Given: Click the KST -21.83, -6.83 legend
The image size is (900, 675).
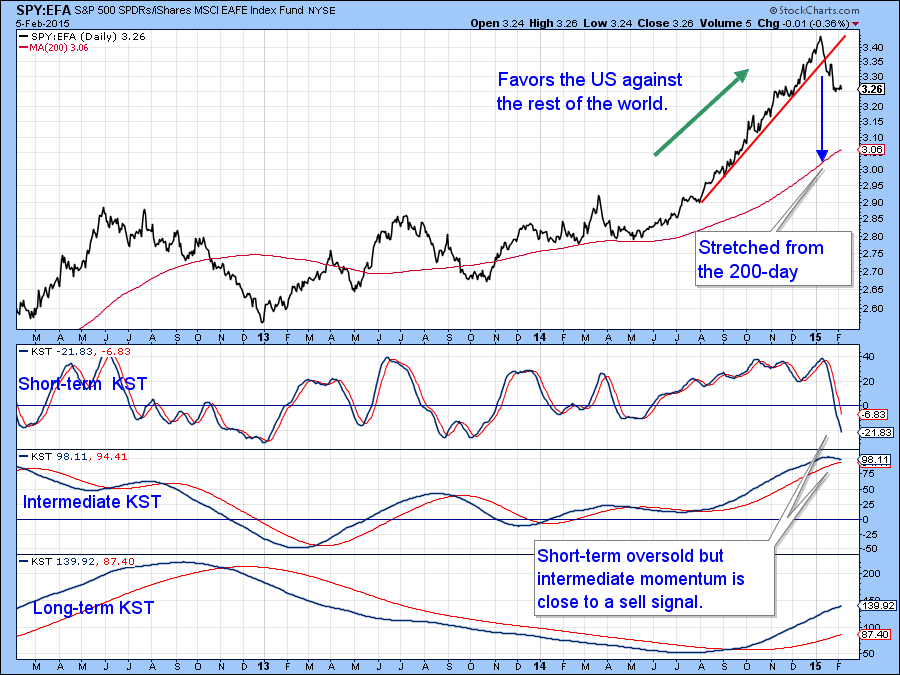Looking at the screenshot, I should pos(75,351).
